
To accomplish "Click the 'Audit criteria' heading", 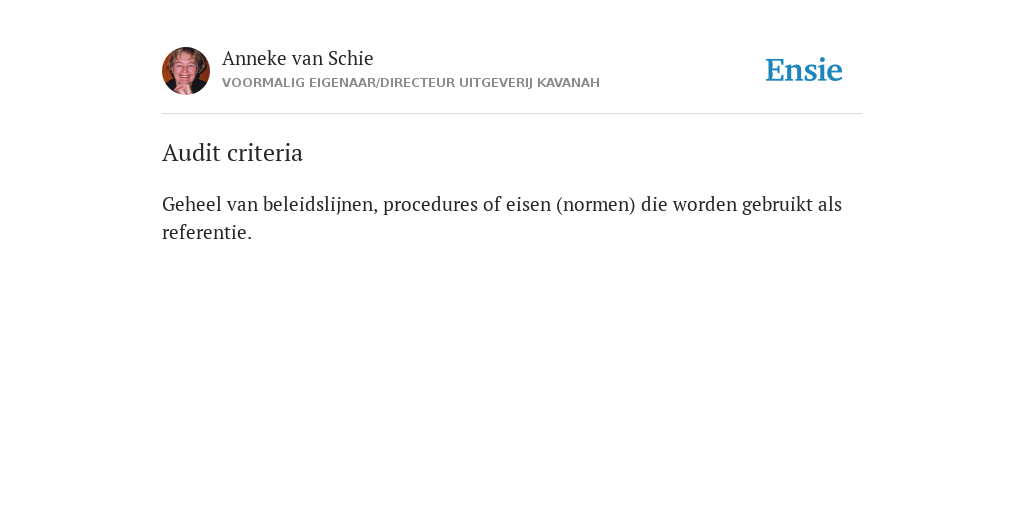I will click(232, 153).
